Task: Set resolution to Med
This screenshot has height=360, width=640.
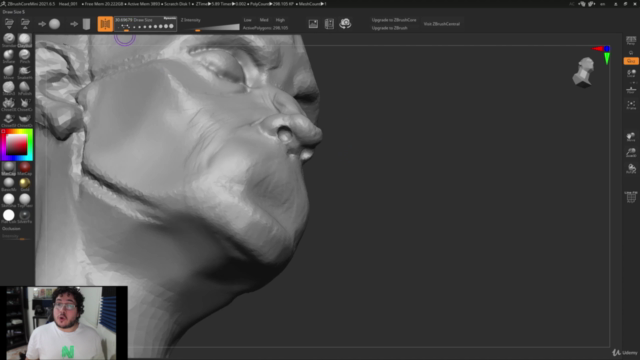Action: pyautogui.click(x=264, y=20)
